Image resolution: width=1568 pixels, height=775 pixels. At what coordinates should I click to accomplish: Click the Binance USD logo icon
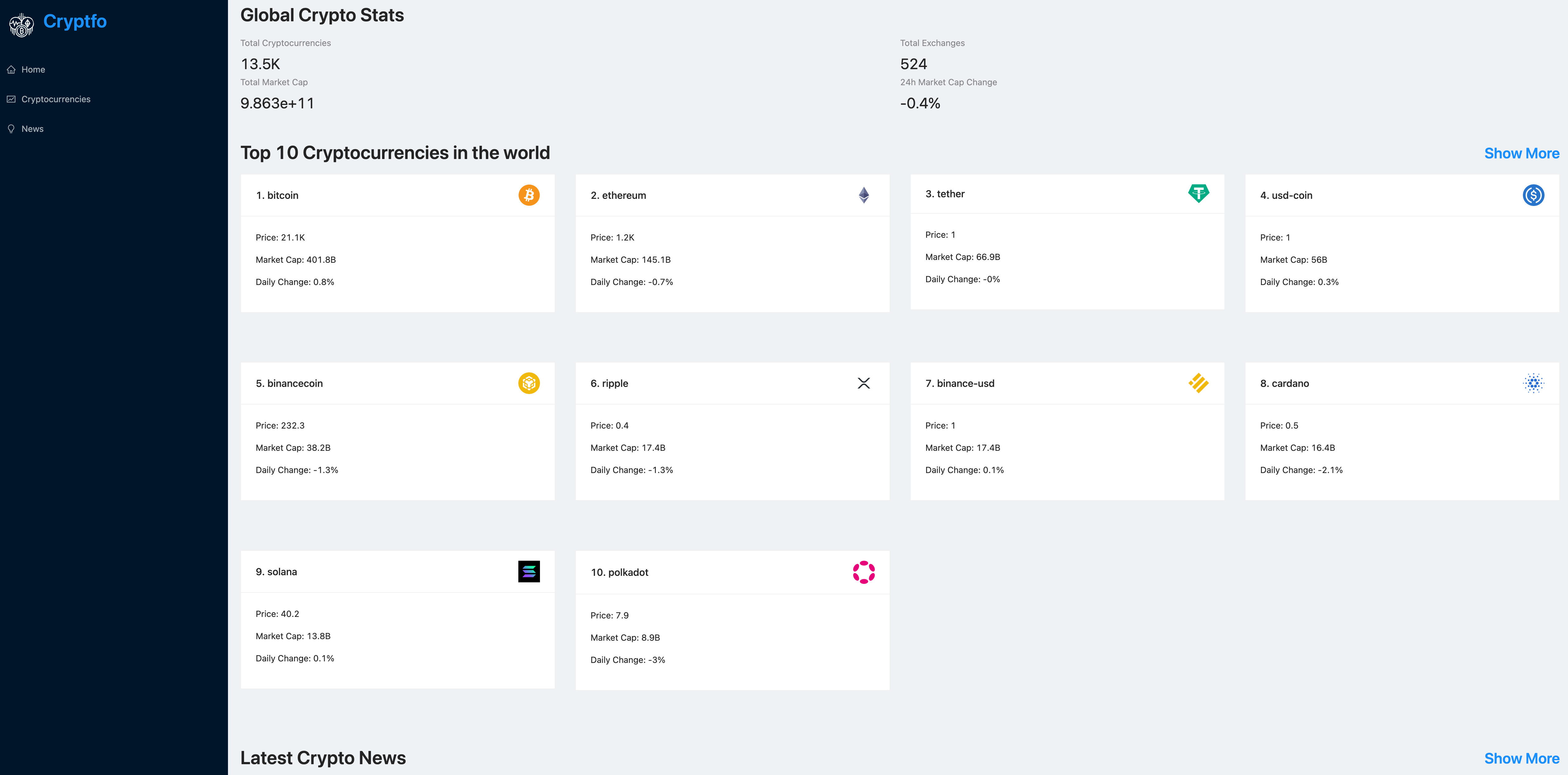[x=1198, y=383]
